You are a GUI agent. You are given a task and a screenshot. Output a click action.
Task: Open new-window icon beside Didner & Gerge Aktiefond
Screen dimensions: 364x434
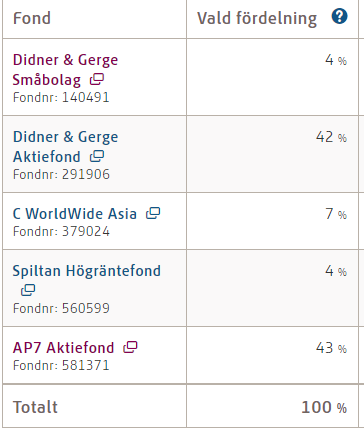pos(97,156)
